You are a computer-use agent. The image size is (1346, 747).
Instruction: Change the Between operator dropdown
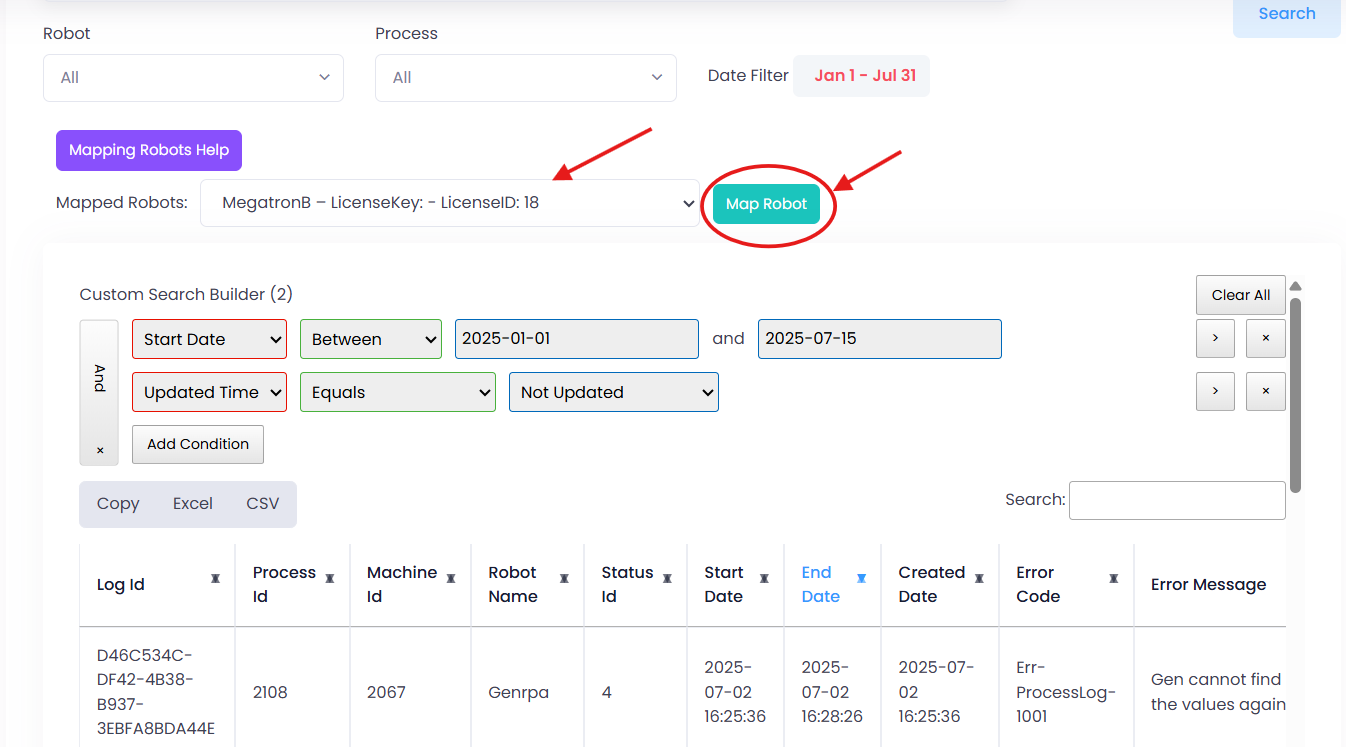click(370, 339)
